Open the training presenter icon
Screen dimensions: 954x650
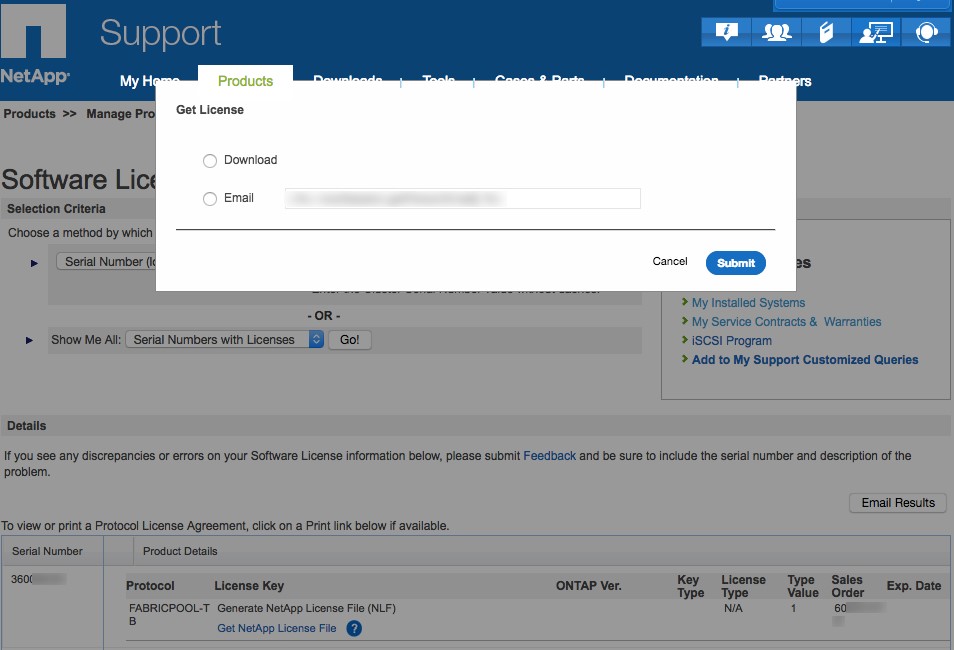point(876,32)
